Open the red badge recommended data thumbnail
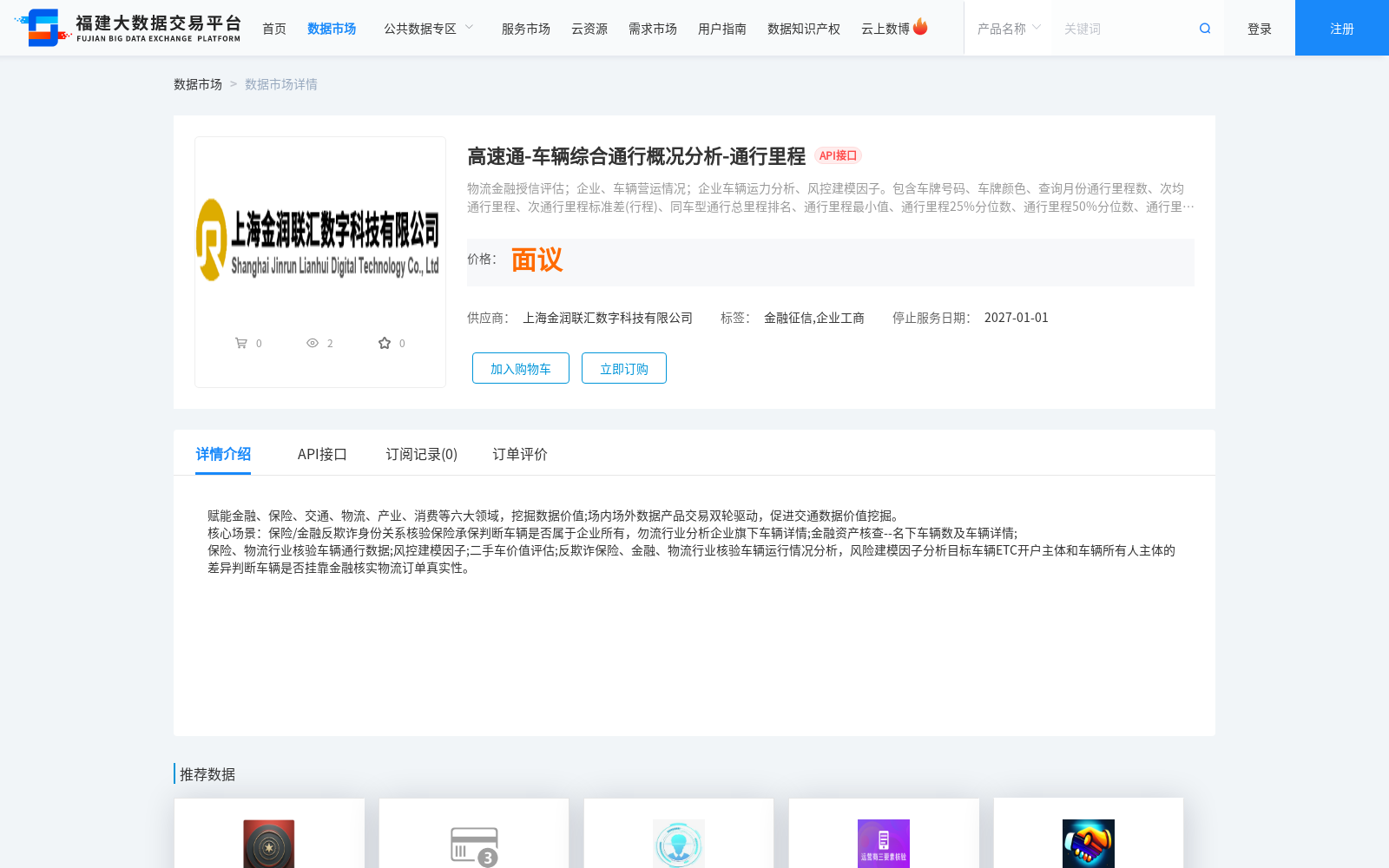1389x868 pixels. pyautogui.click(x=269, y=843)
